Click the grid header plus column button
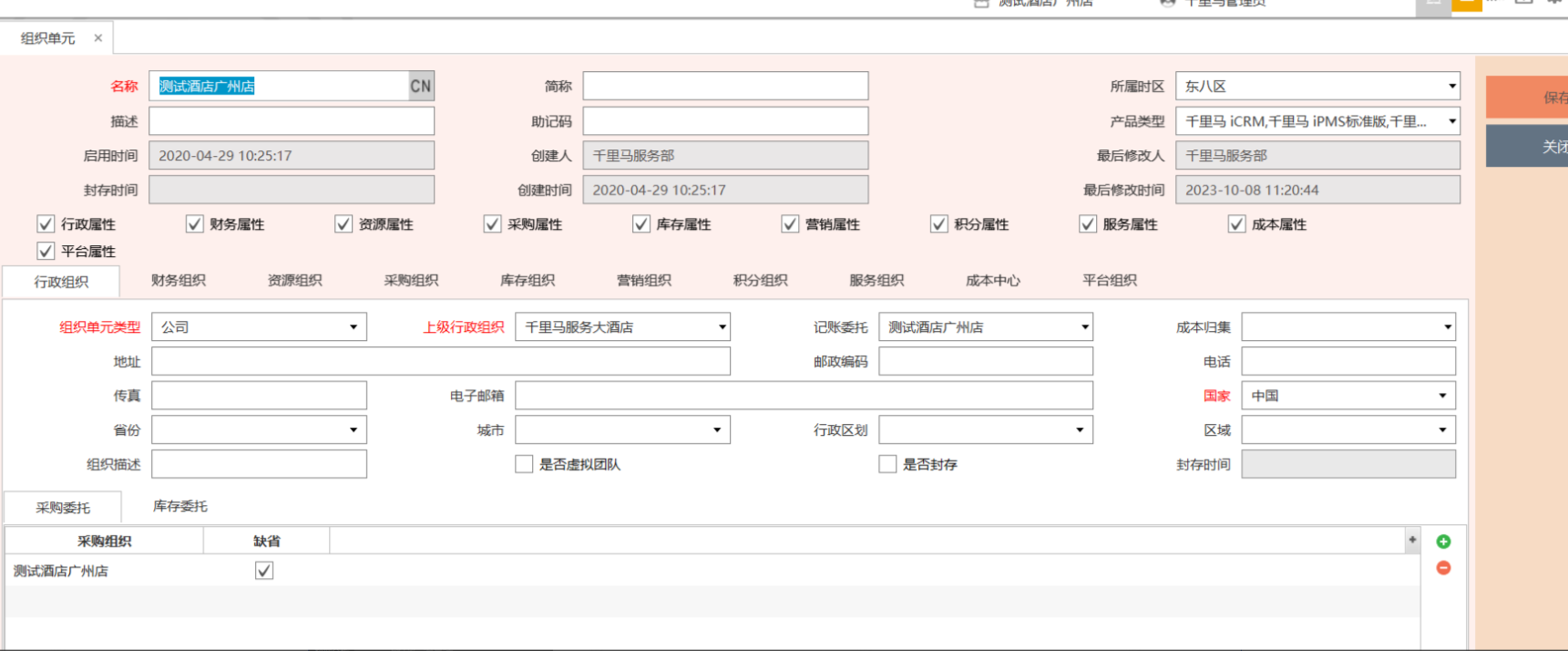The image size is (1568, 651). click(1412, 540)
